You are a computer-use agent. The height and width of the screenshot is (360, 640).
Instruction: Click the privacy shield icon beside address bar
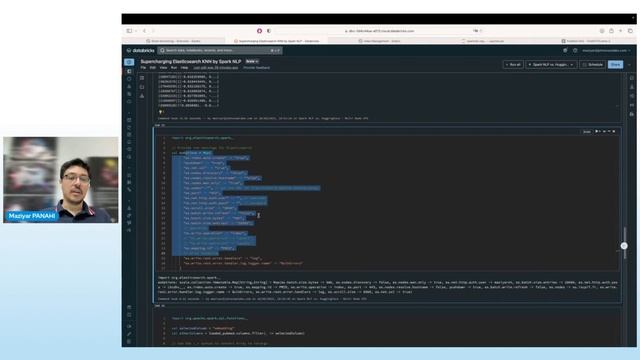269,31
